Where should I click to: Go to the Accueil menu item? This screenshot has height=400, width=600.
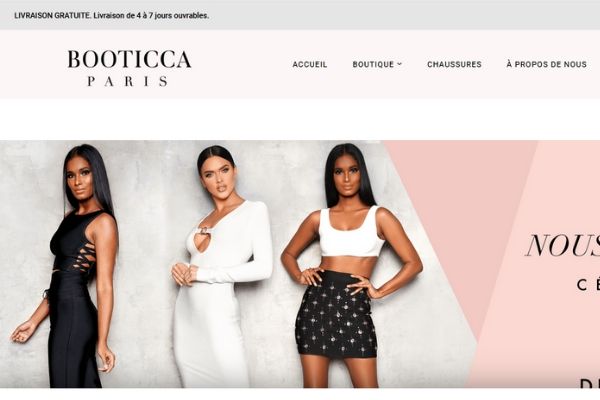tap(310, 64)
